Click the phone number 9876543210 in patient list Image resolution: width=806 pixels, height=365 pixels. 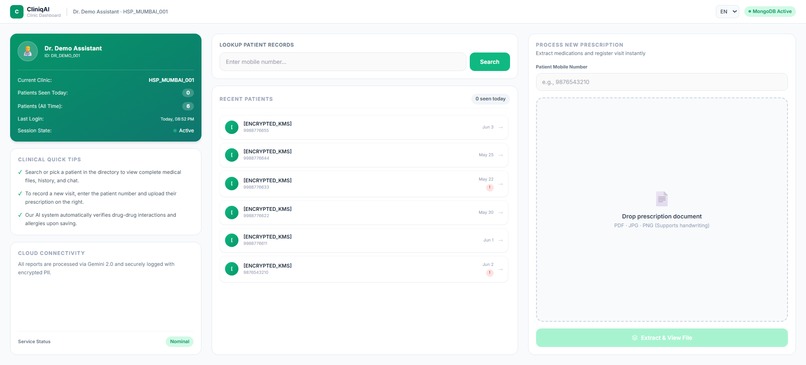[x=256, y=272]
